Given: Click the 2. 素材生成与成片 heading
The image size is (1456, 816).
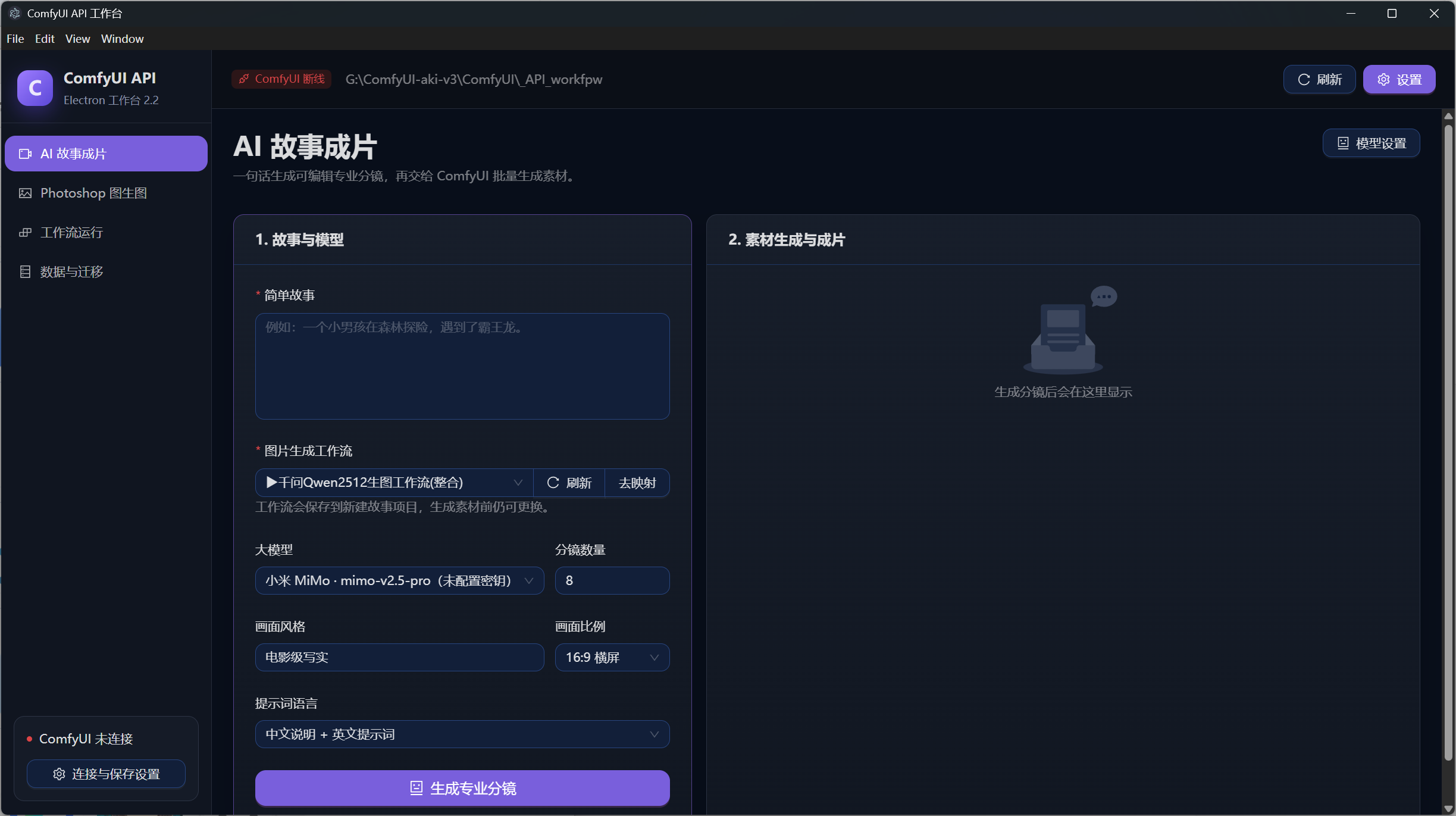Looking at the screenshot, I should [x=787, y=240].
